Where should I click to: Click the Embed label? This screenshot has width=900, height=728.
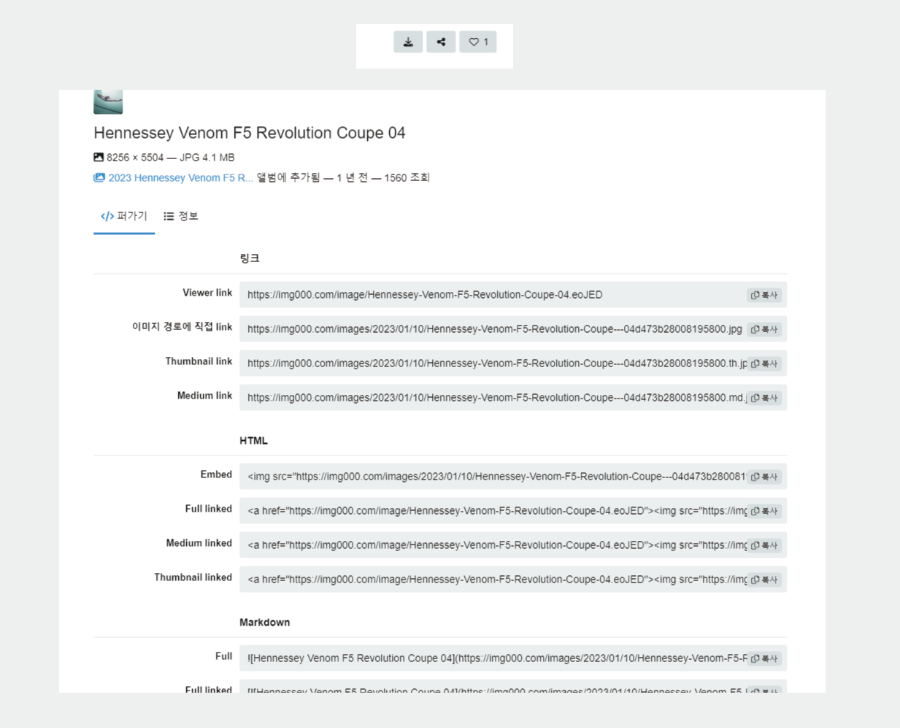[x=216, y=474]
